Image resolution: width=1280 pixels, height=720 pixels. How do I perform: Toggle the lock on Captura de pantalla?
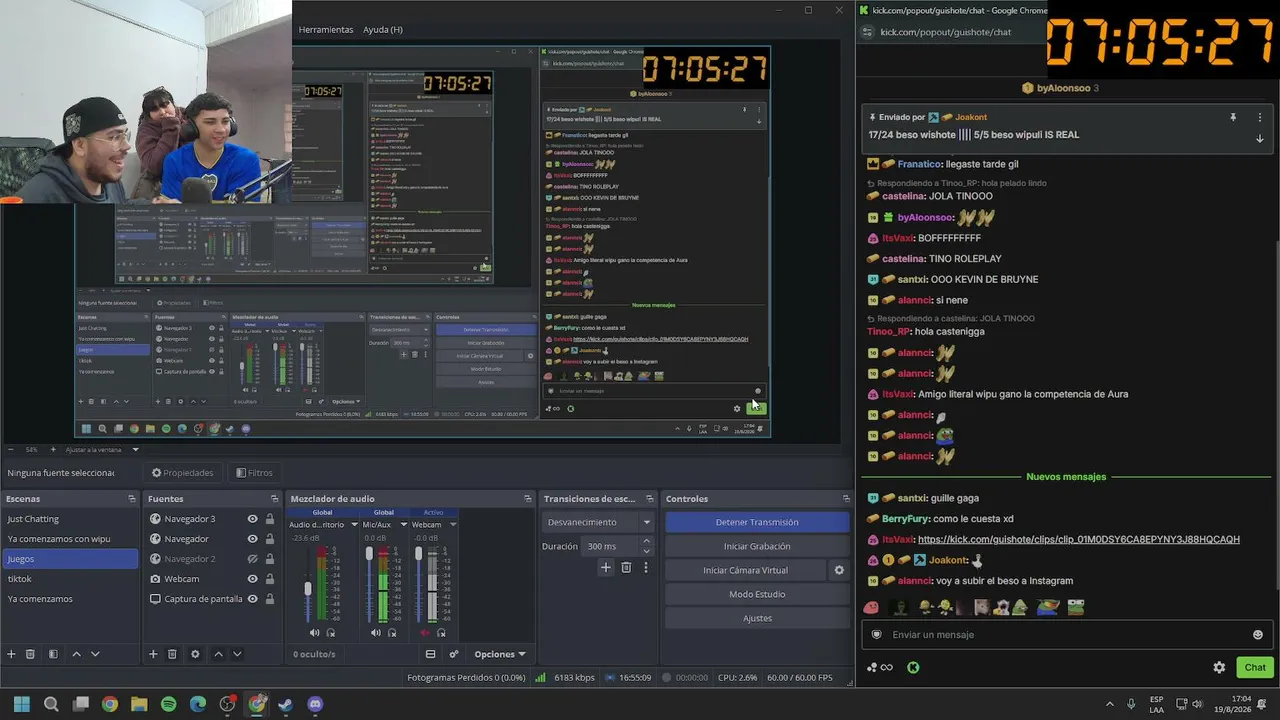270,599
